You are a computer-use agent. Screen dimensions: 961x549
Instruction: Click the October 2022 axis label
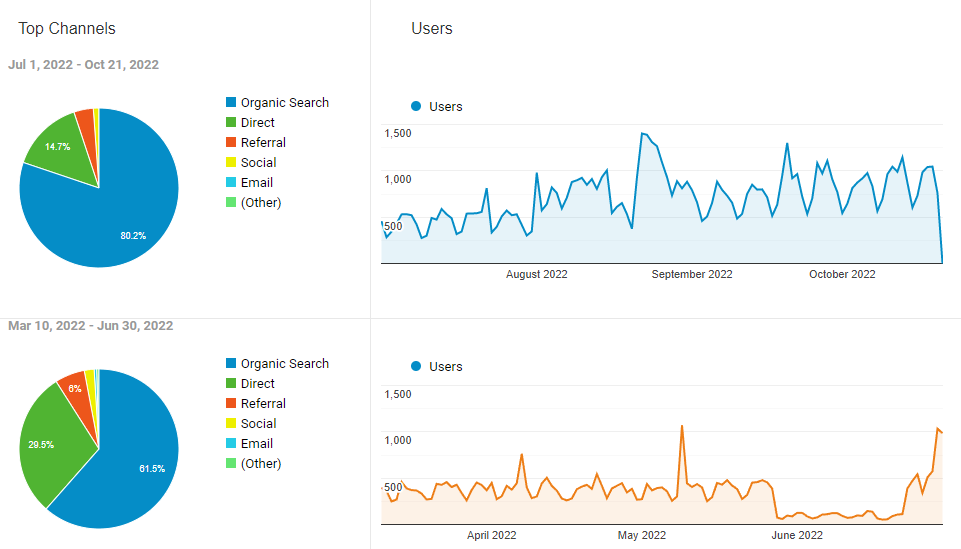[842, 274]
